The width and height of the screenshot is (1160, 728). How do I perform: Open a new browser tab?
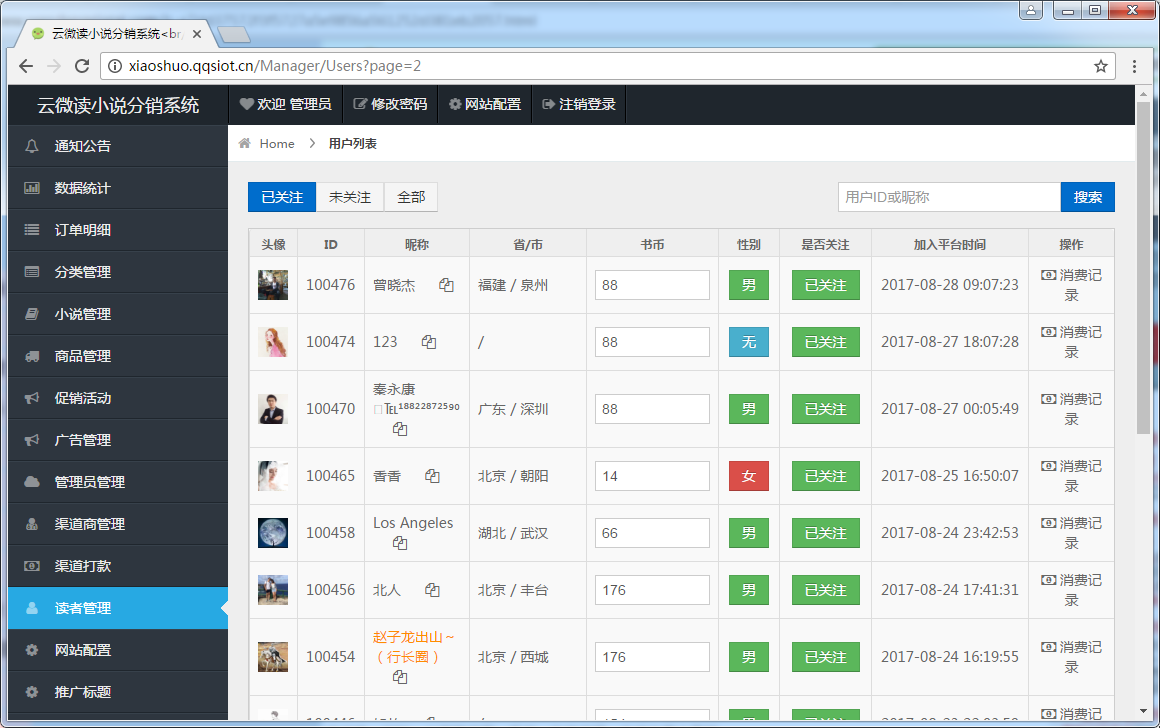point(234,34)
